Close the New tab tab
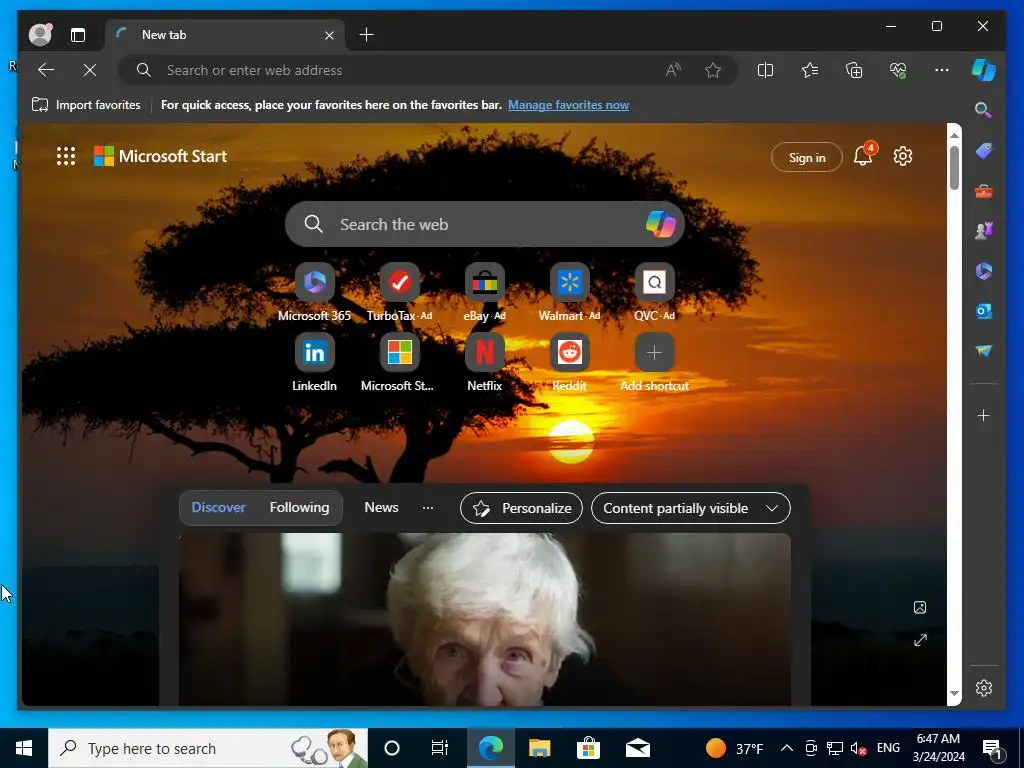The height and width of the screenshot is (768, 1024). pyautogui.click(x=329, y=35)
